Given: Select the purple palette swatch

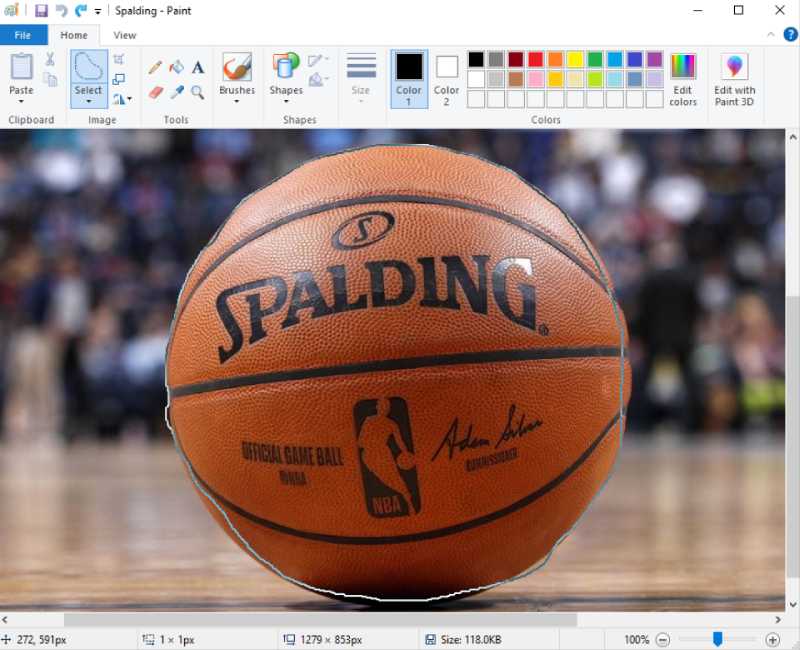Looking at the screenshot, I should pos(655,59).
